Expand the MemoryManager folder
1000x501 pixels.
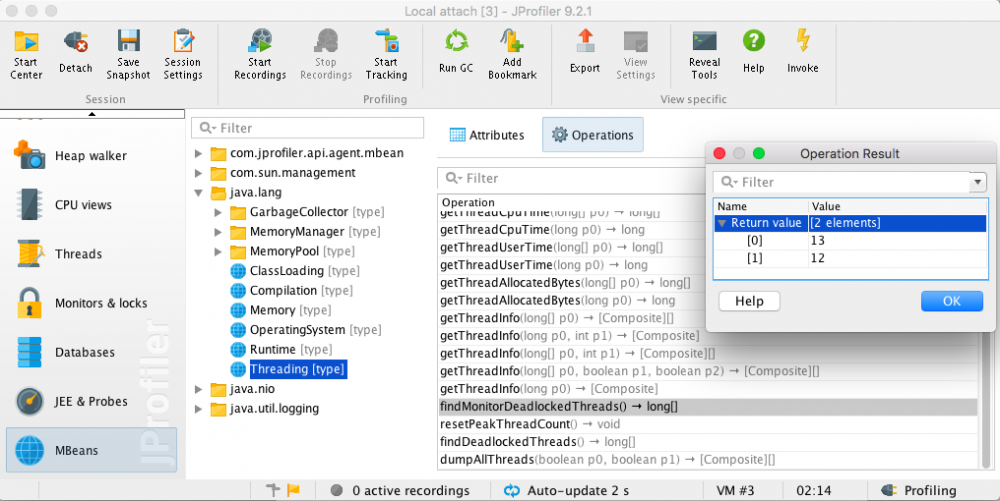pyautogui.click(x=218, y=232)
